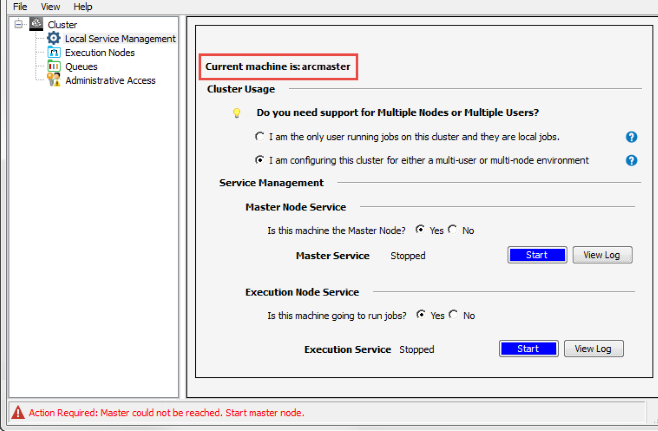The height and width of the screenshot is (431, 658).
Task: Click the Queues icon
Action: tap(54, 66)
